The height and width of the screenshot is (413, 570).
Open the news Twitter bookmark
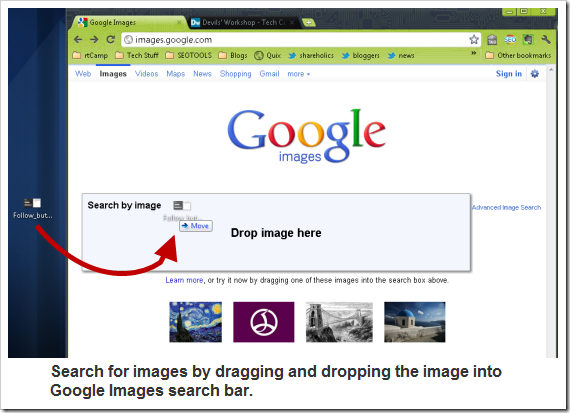(x=401, y=55)
